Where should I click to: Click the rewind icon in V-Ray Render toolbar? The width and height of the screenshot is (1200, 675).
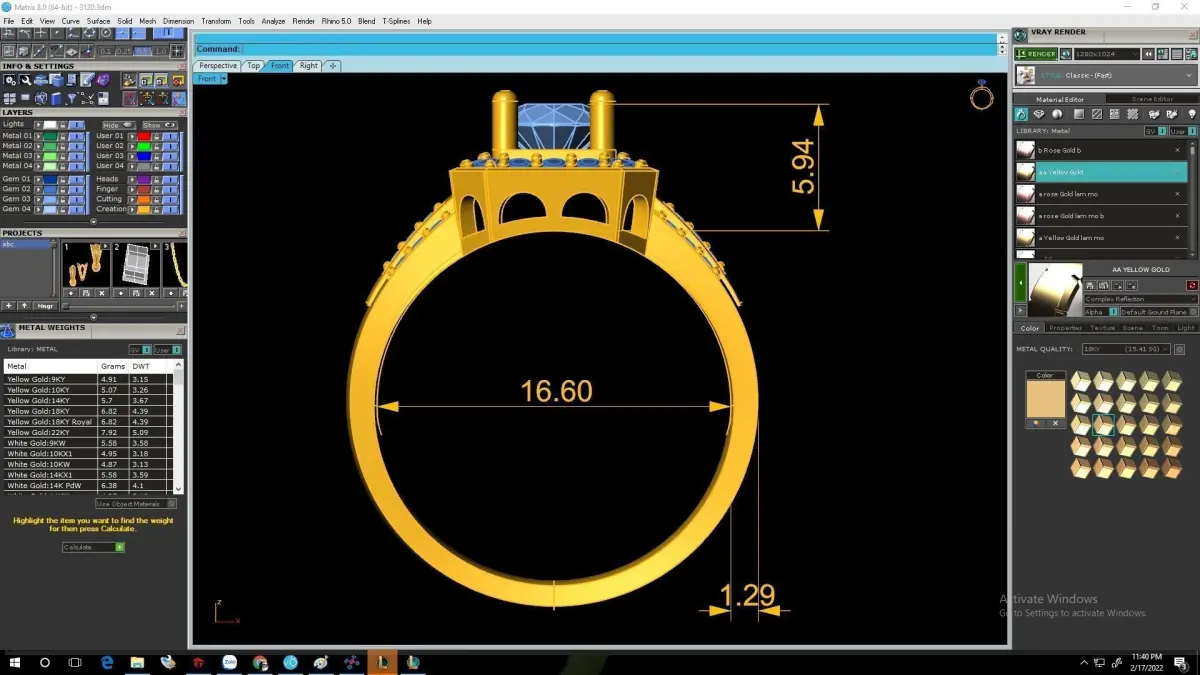tap(1148, 54)
